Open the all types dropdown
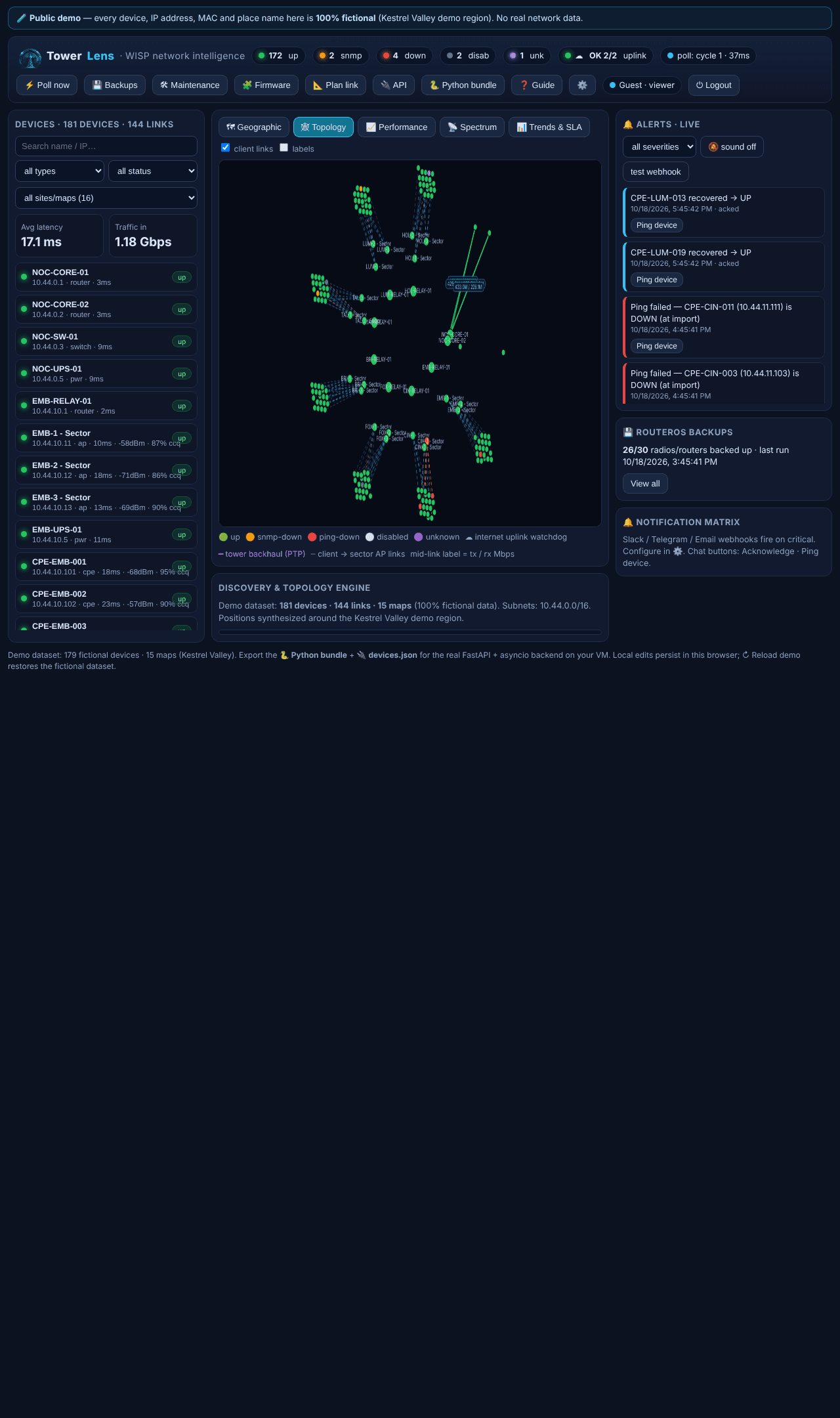 (60, 171)
